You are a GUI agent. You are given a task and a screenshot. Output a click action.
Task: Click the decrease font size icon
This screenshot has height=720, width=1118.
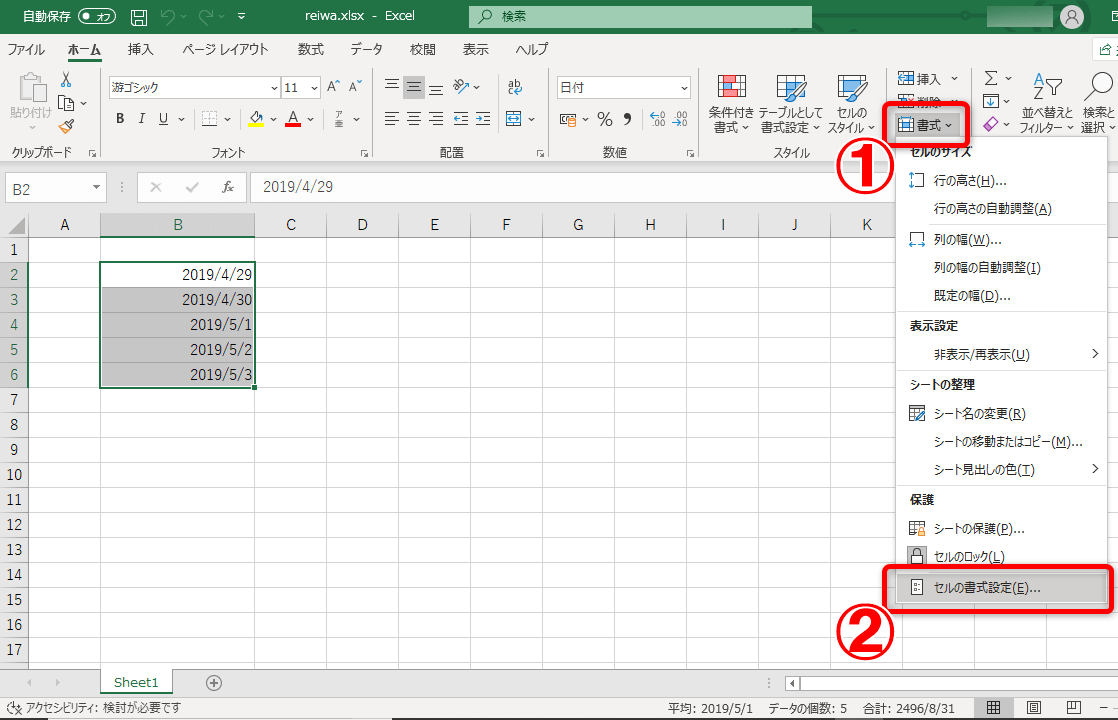coord(355,87)
